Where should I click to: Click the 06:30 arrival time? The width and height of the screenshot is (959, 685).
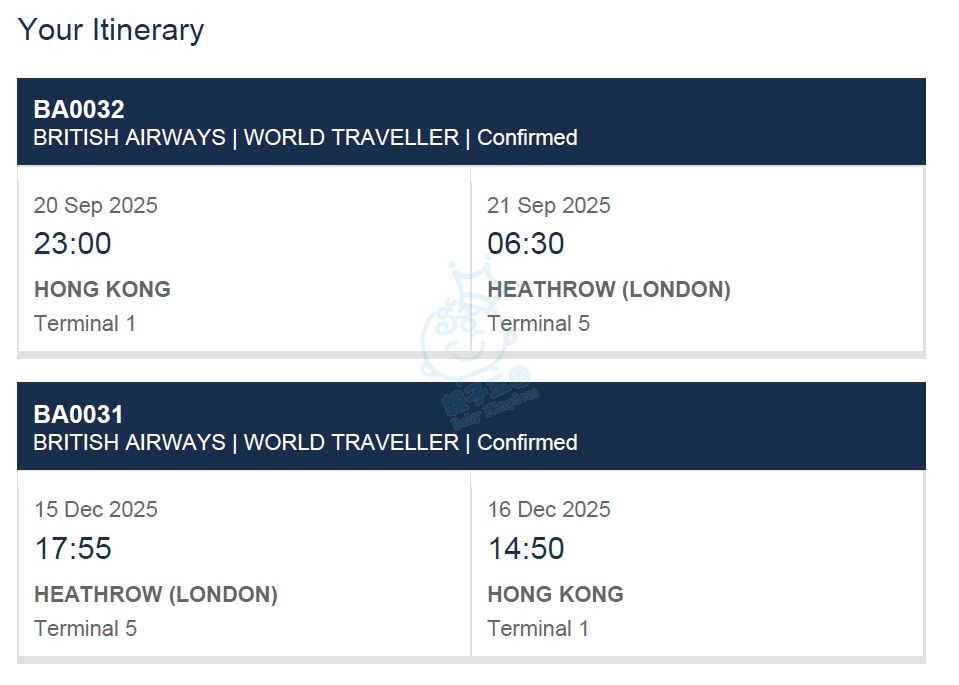[x=526, y=244]
